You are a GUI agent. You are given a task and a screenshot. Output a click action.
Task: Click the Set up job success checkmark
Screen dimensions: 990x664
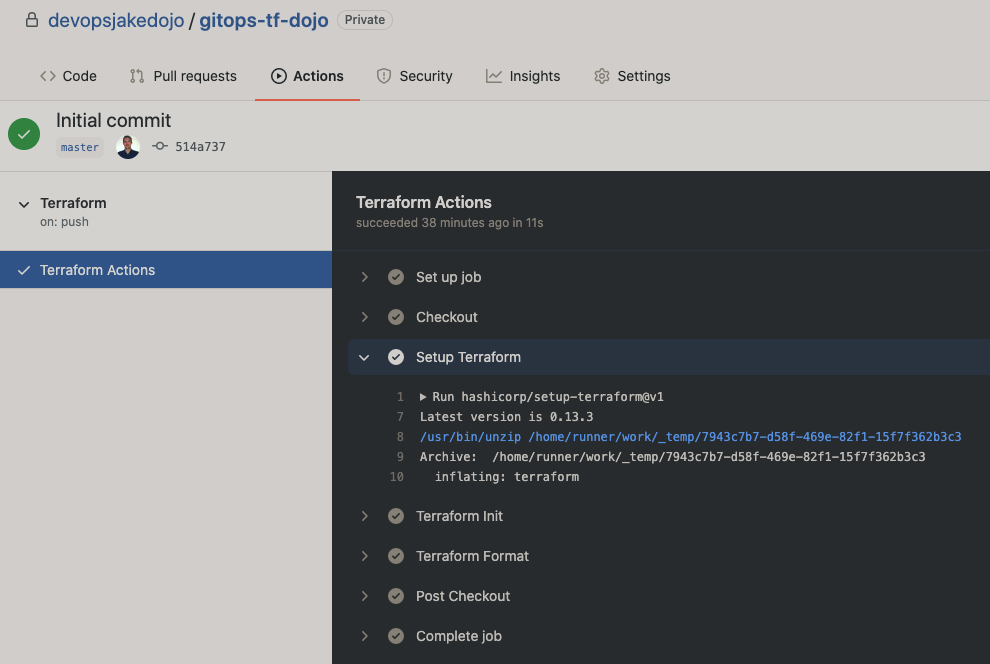pos(396,277)
